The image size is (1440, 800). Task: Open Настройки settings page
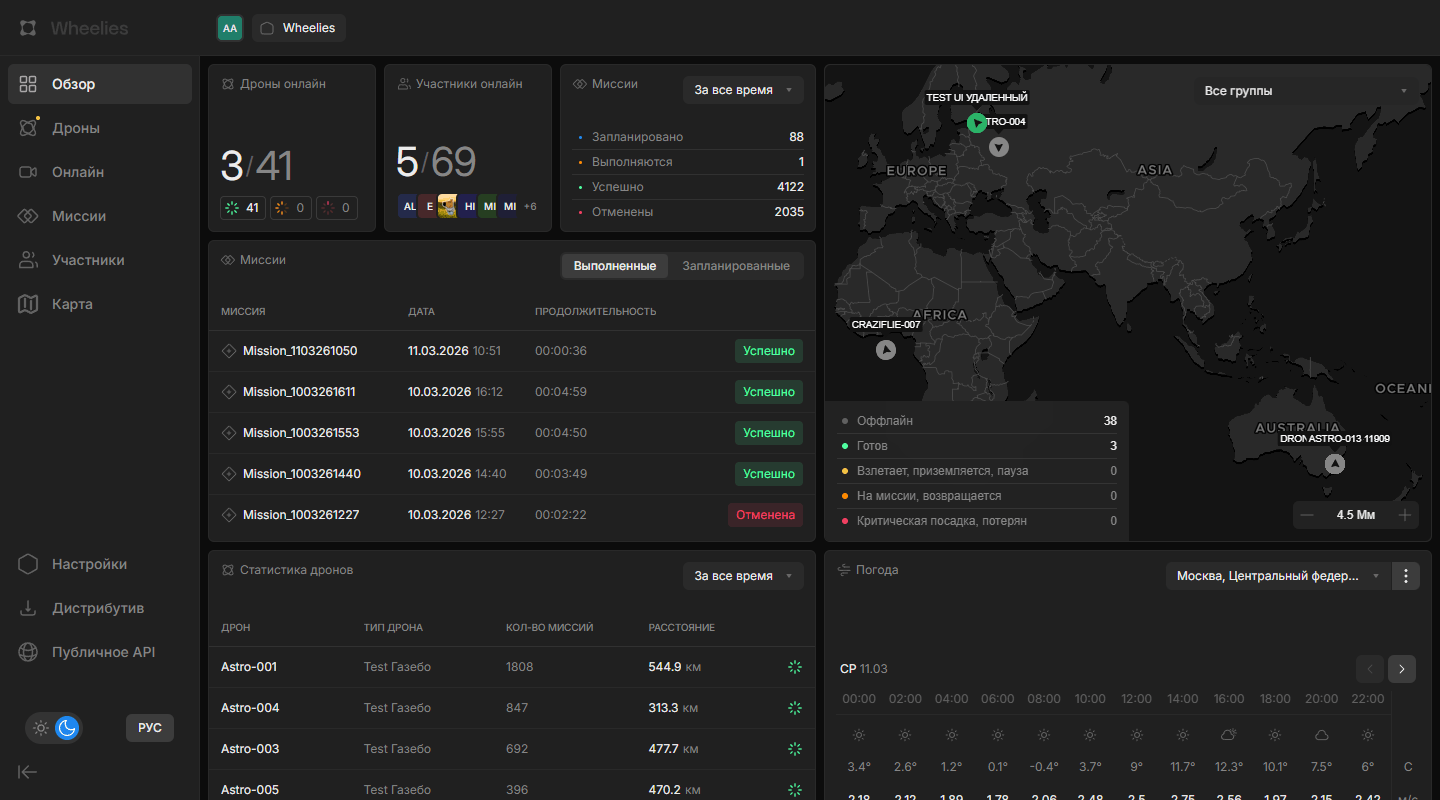(89, 564)
